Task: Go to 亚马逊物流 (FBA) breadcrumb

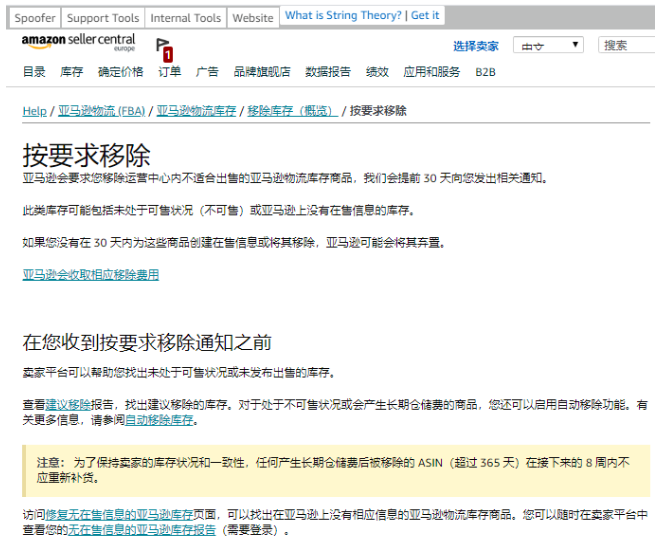Action: (101, 111)
